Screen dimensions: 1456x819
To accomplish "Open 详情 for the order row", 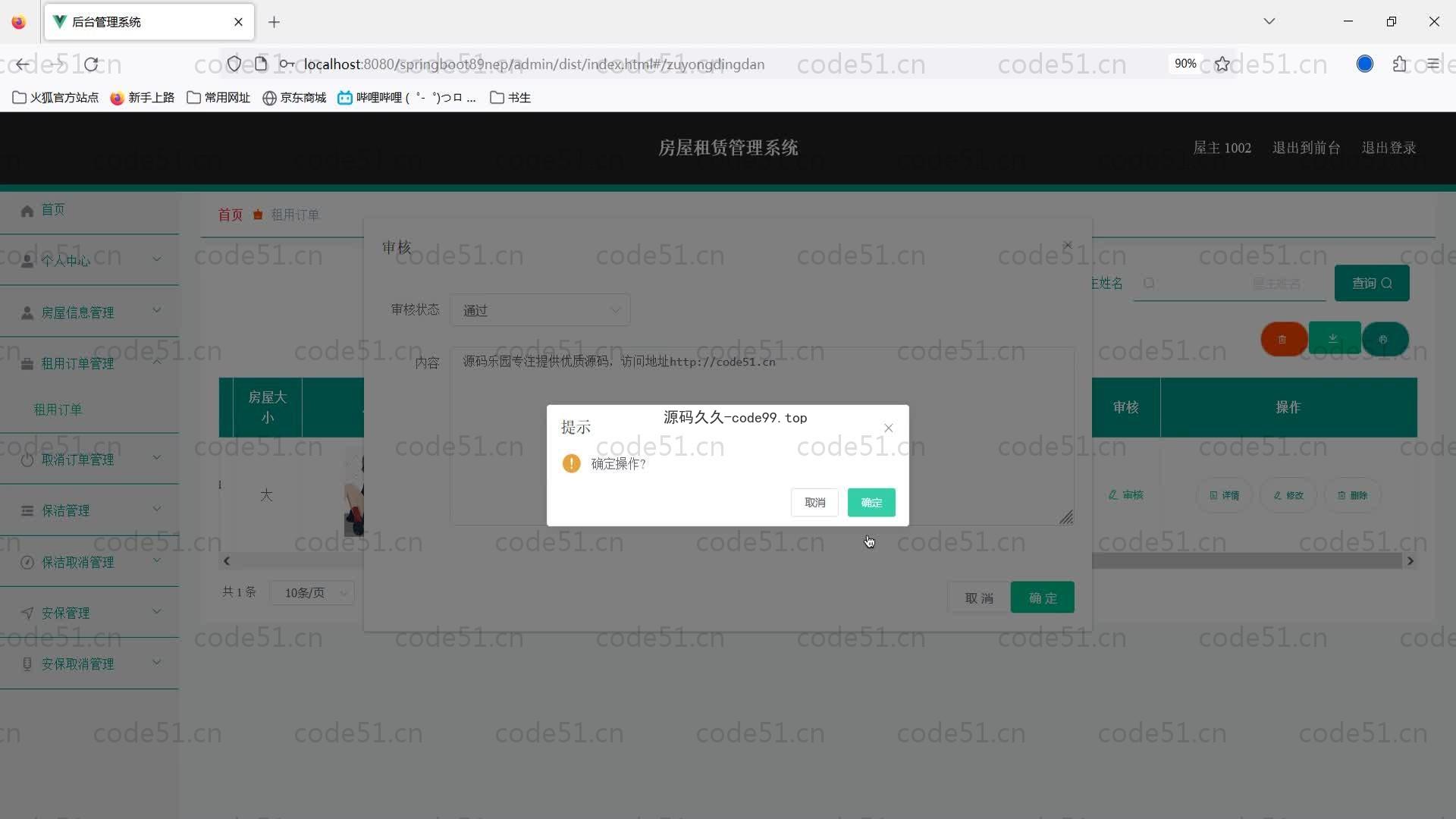I will [1225, 495].
